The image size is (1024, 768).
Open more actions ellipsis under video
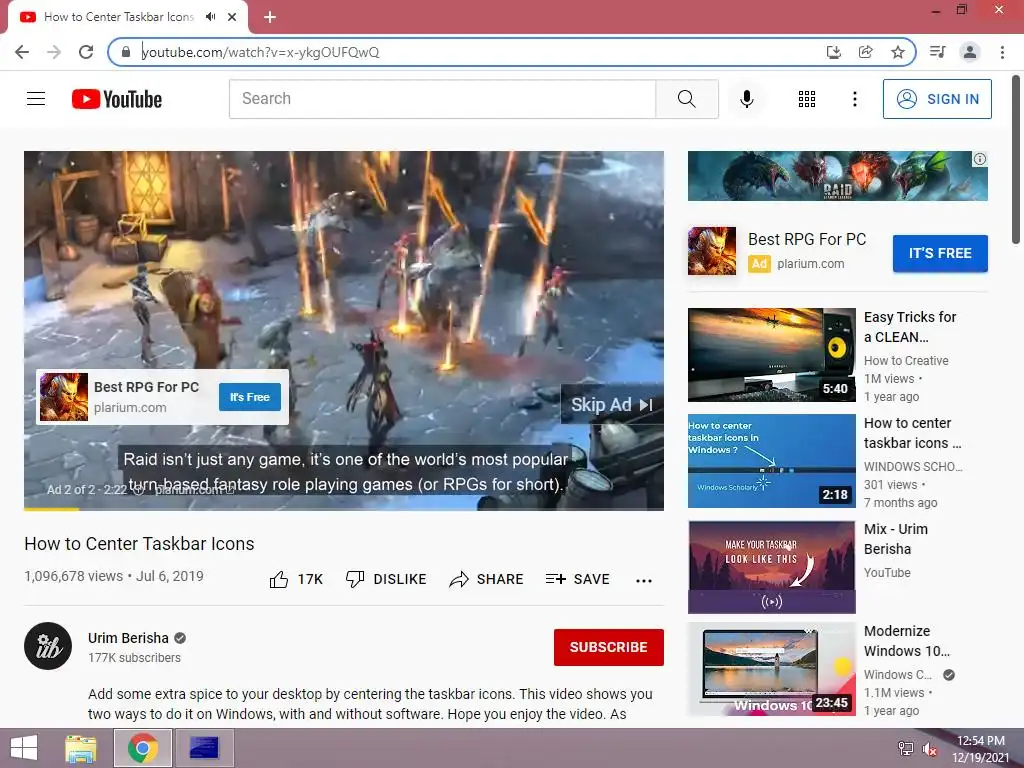click(x=643, y=581)
